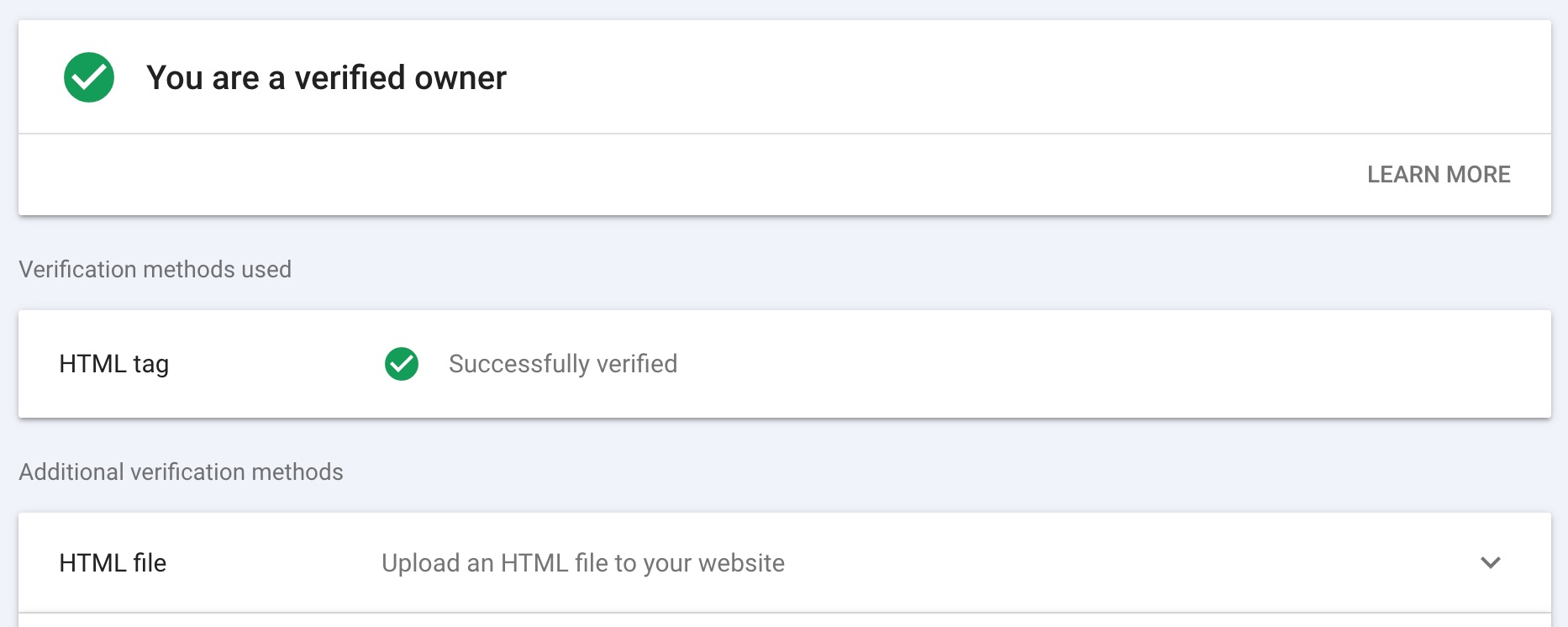Image resolution: width=1568 pixels, height=627 pixels.
Task: Click the "Successfully verified" status text
Action: pyautogui.click(x=563, y=364)
